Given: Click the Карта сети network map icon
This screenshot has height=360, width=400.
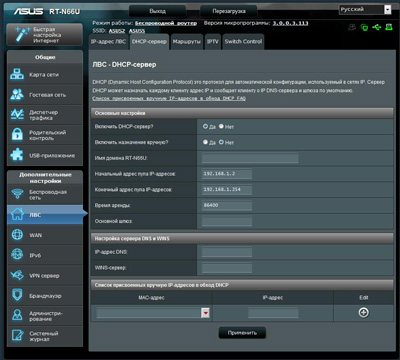Looking at the screenshot, I should coord(17,74).
